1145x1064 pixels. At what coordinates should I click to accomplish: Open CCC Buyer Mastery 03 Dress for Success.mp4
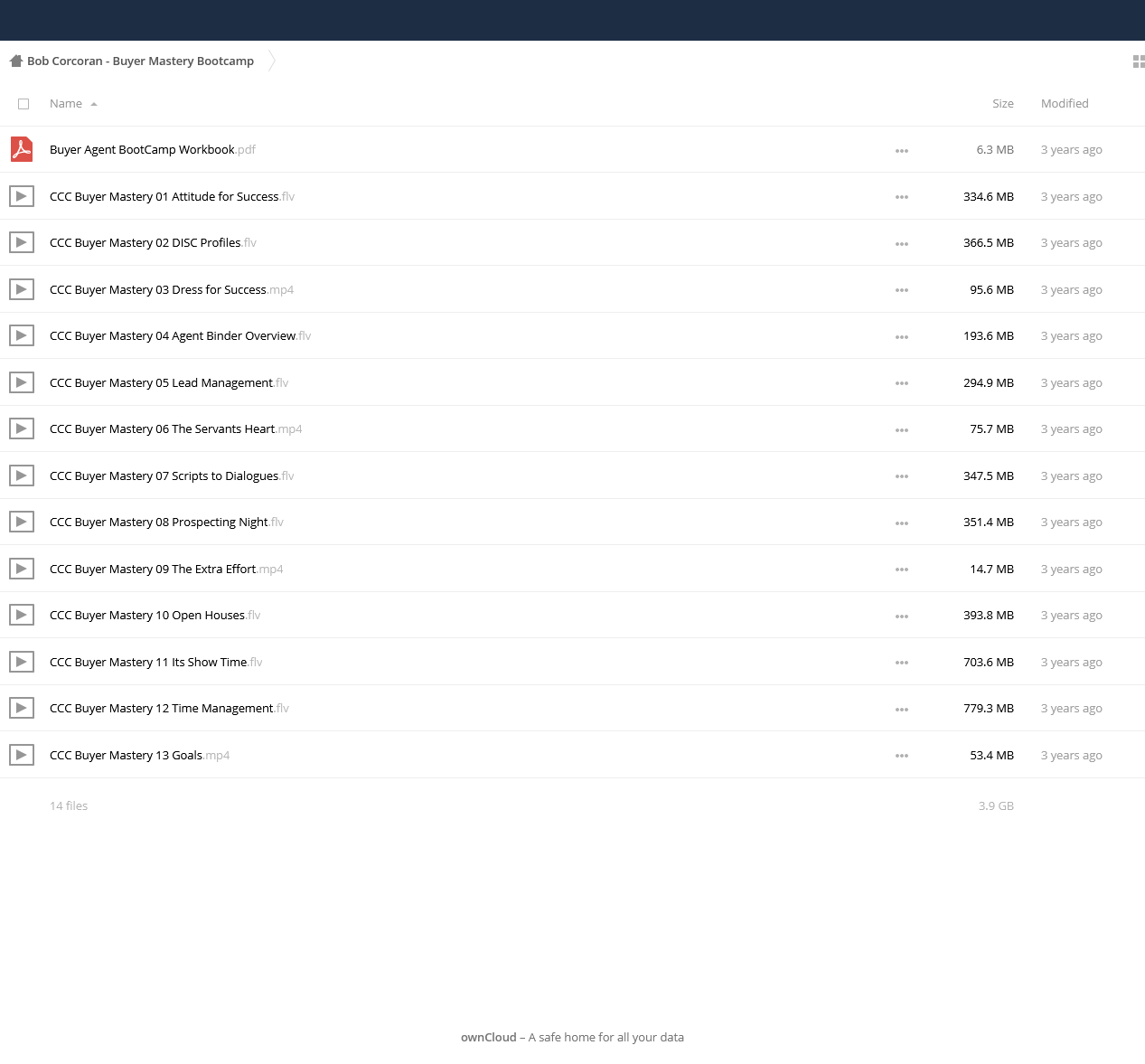(172, 289)
